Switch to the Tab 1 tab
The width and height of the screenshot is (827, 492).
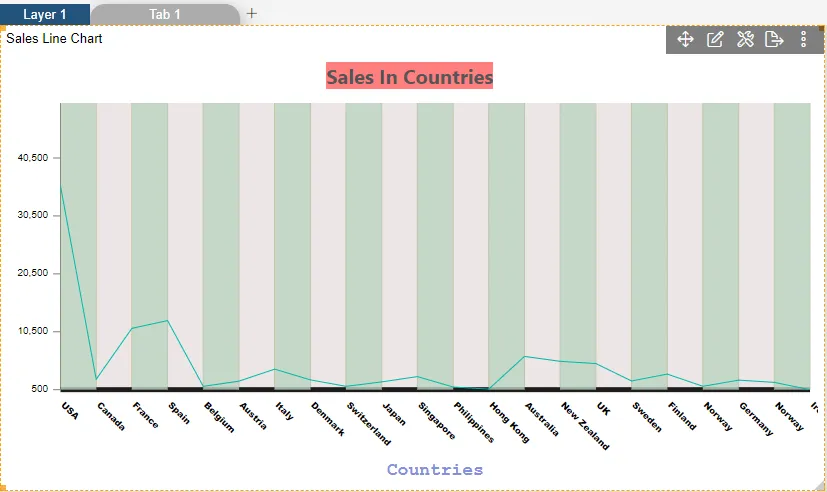click(x=165, y=14)
